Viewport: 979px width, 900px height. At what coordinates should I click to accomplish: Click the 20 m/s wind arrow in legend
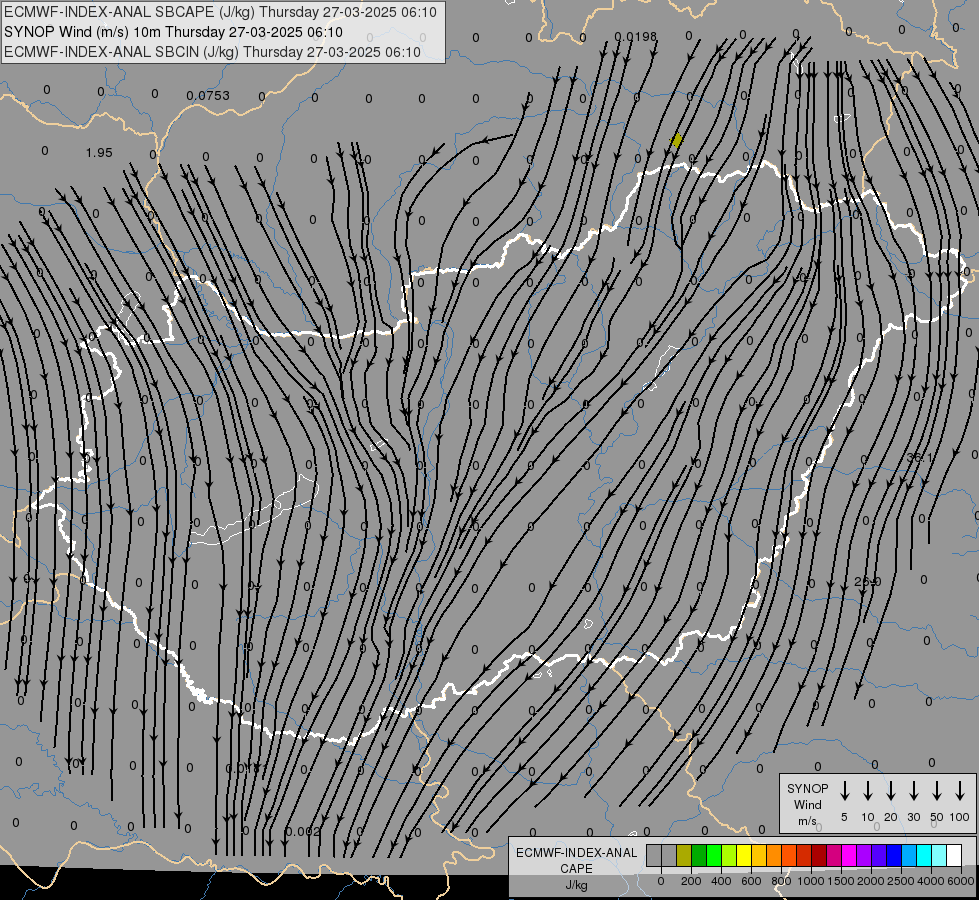(x=890, y=790)
